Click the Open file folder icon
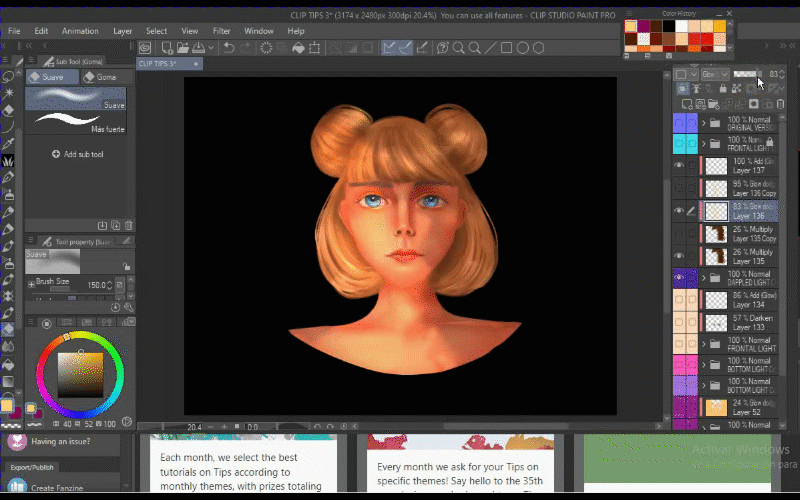Viewport: 800px width, 500px height. [x=183, y=48]
